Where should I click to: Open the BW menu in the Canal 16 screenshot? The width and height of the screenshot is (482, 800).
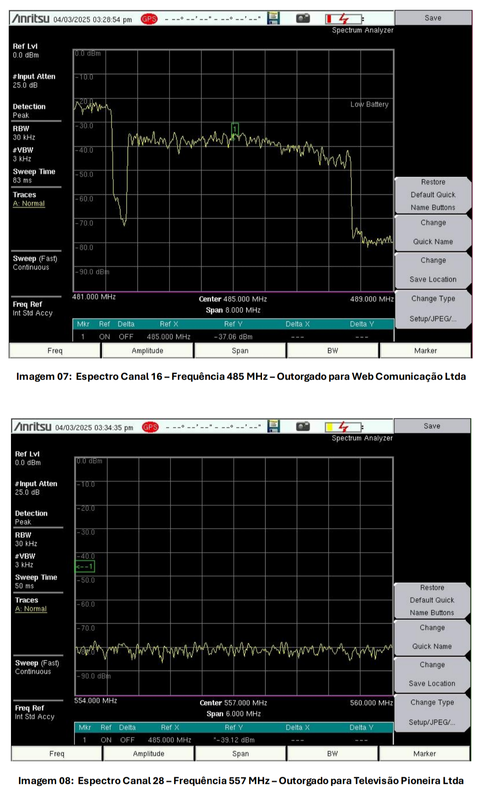[333, 351]
